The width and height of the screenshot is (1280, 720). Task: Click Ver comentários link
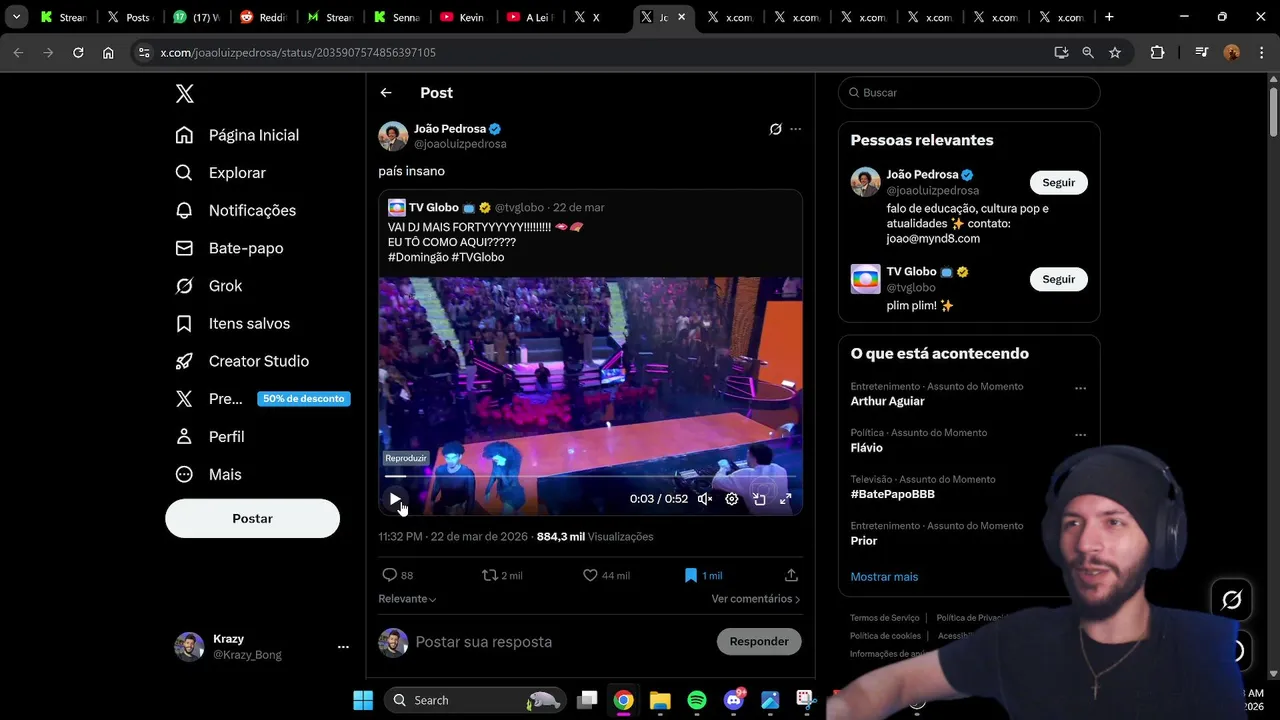tap(755, 599)
